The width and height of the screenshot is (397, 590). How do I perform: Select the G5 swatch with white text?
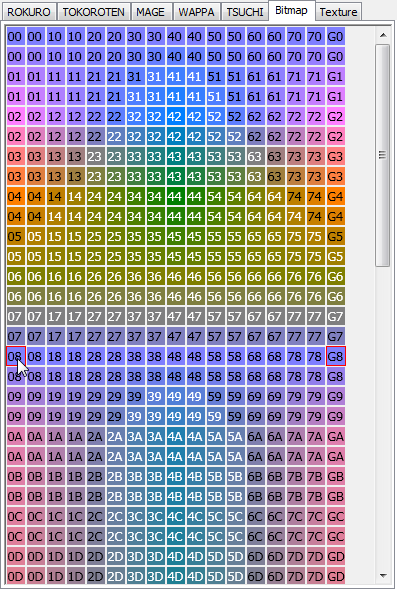click(335, 256)
